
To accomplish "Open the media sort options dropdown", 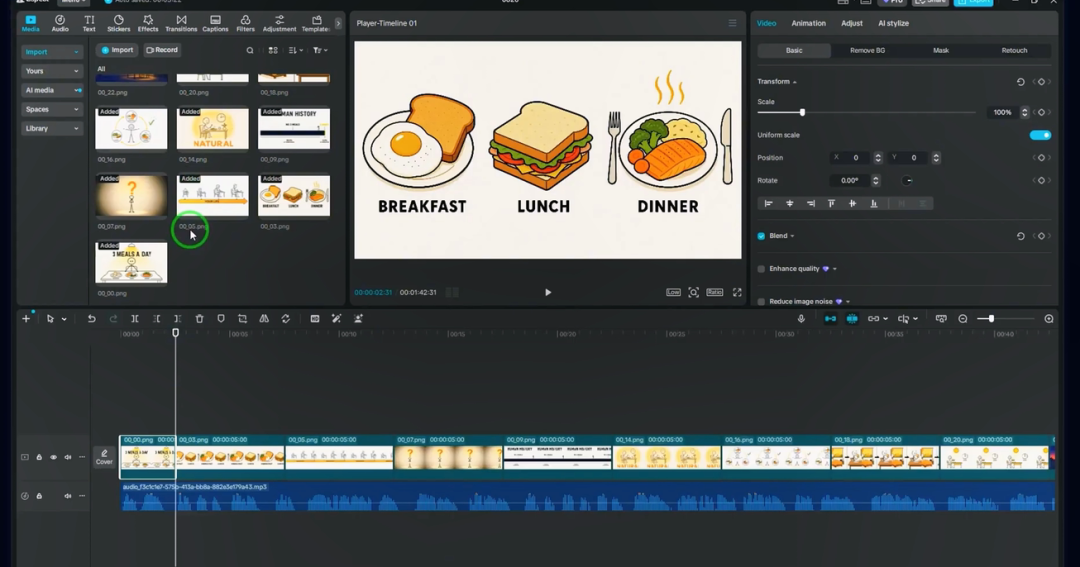I will [295, 50].
